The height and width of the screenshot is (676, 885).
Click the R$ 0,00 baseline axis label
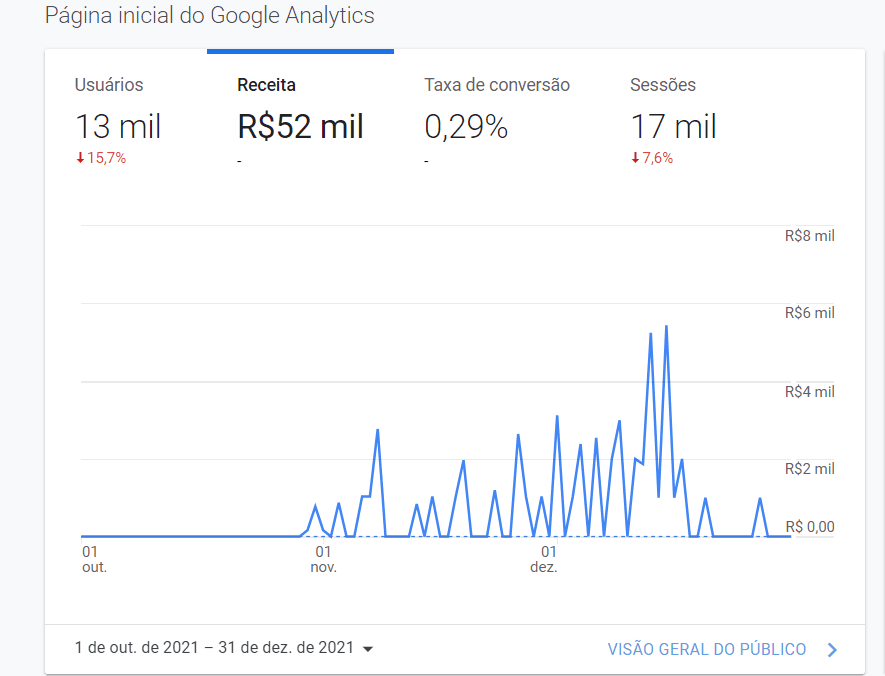pos(809,527)
